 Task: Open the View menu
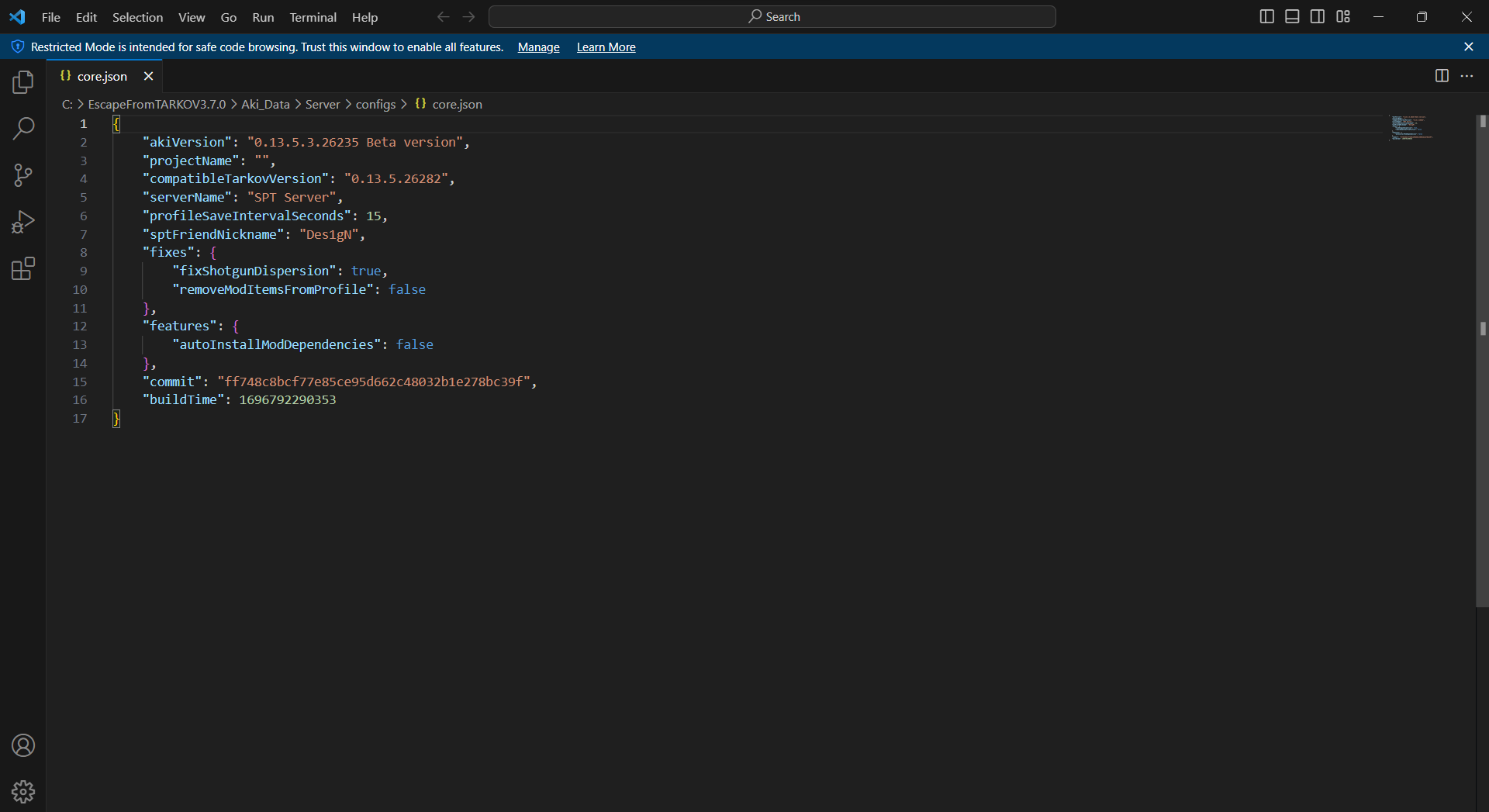pyautogui.click(x=192, y=17)
